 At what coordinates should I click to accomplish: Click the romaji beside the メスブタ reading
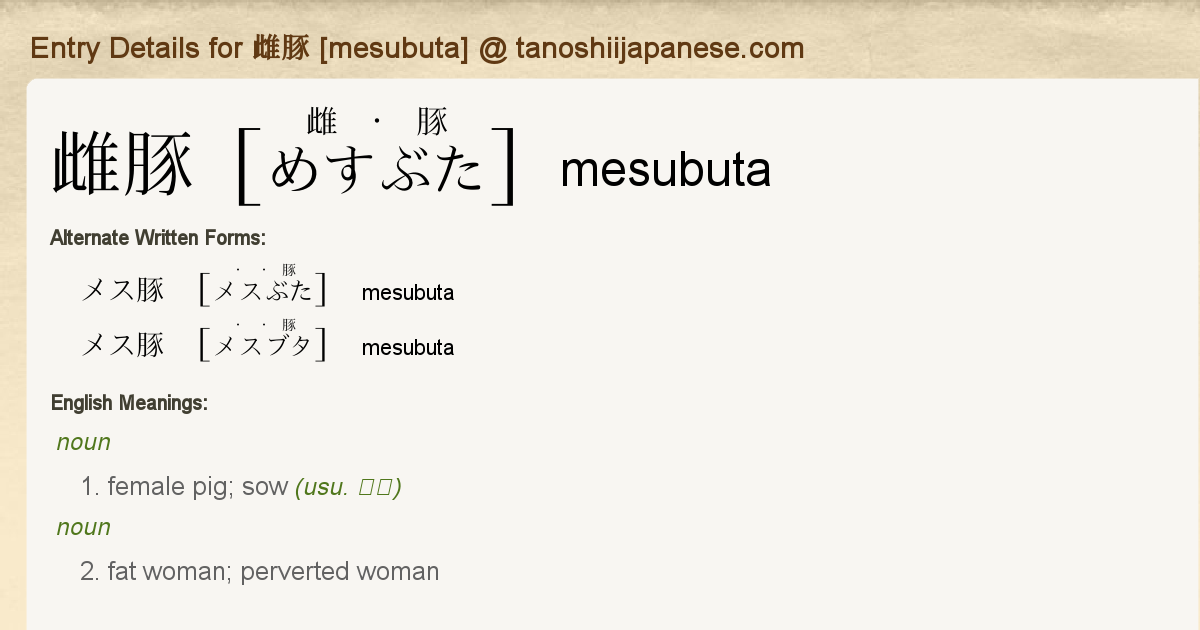[x=407, y=348]
